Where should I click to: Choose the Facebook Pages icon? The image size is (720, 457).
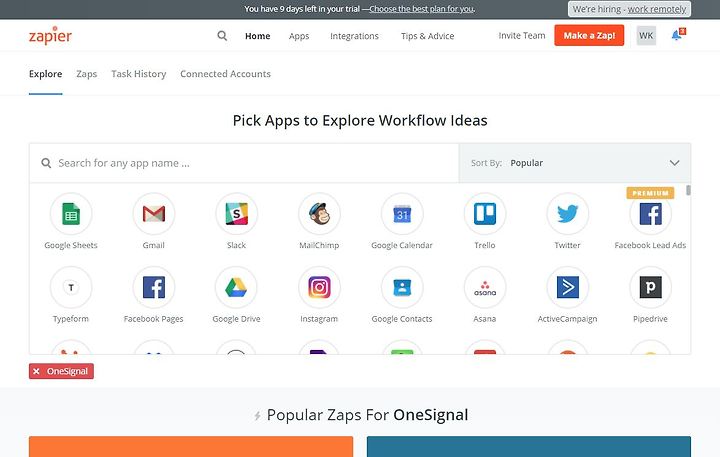click(153, 287)
